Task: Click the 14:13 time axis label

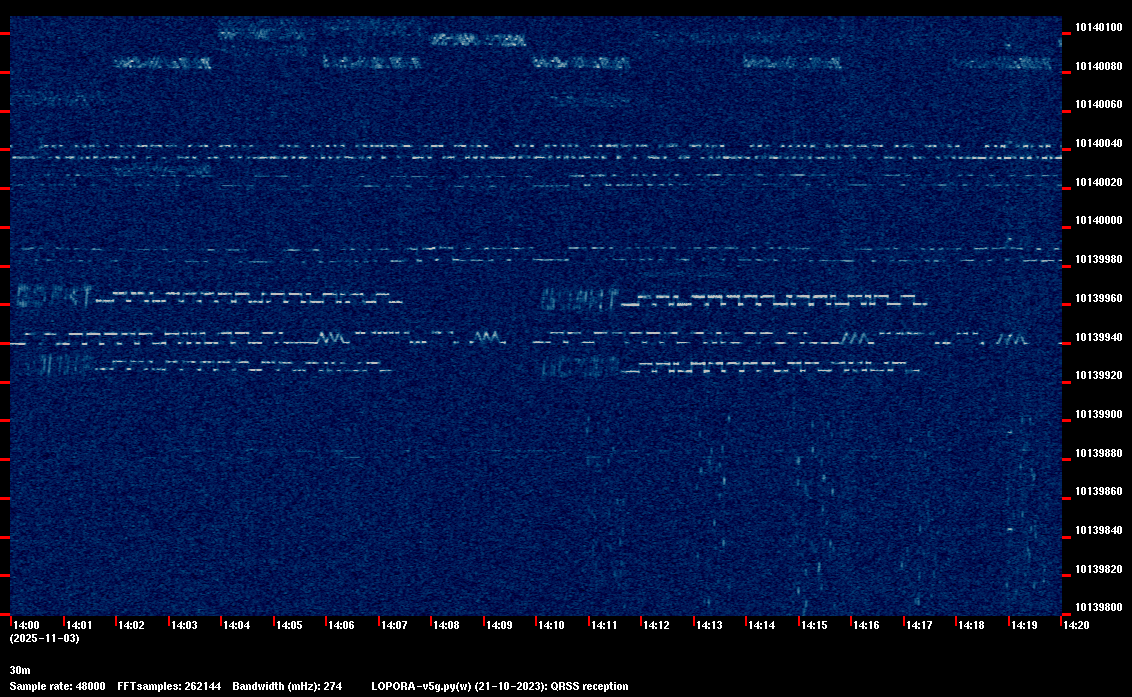Action: click(709, 625)
